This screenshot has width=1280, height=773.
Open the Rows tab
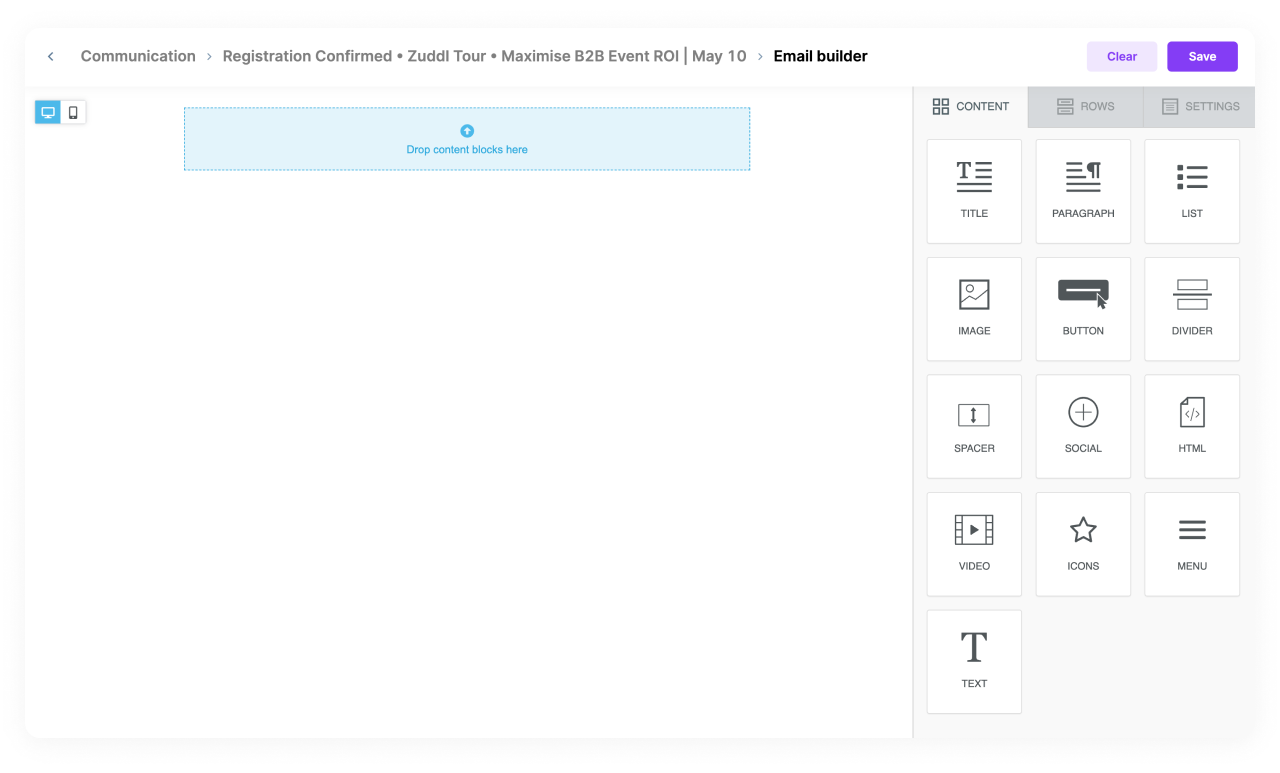[x=1085, y=106]
